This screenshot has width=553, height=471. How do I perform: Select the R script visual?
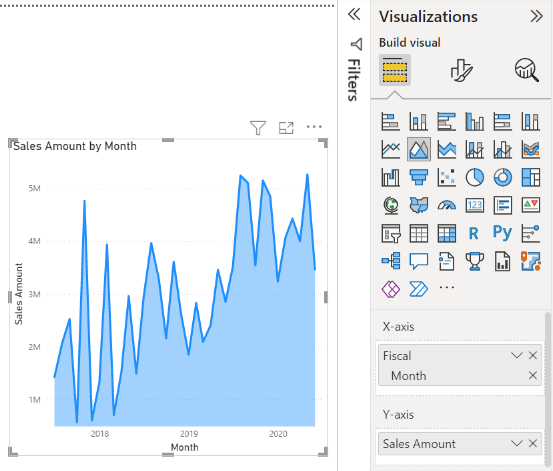coord(474,233)
